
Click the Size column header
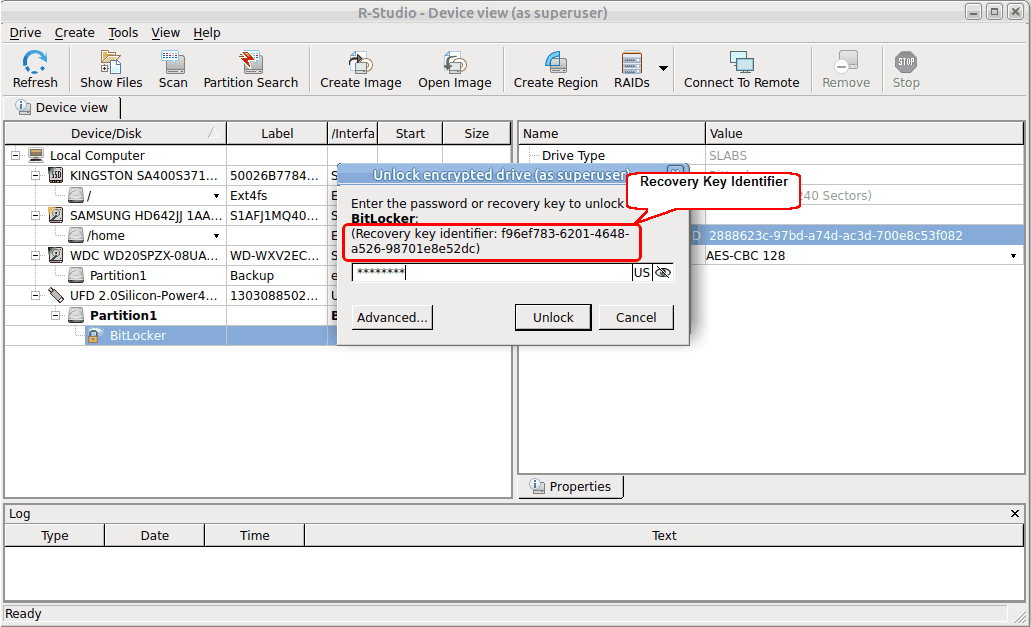477,133
